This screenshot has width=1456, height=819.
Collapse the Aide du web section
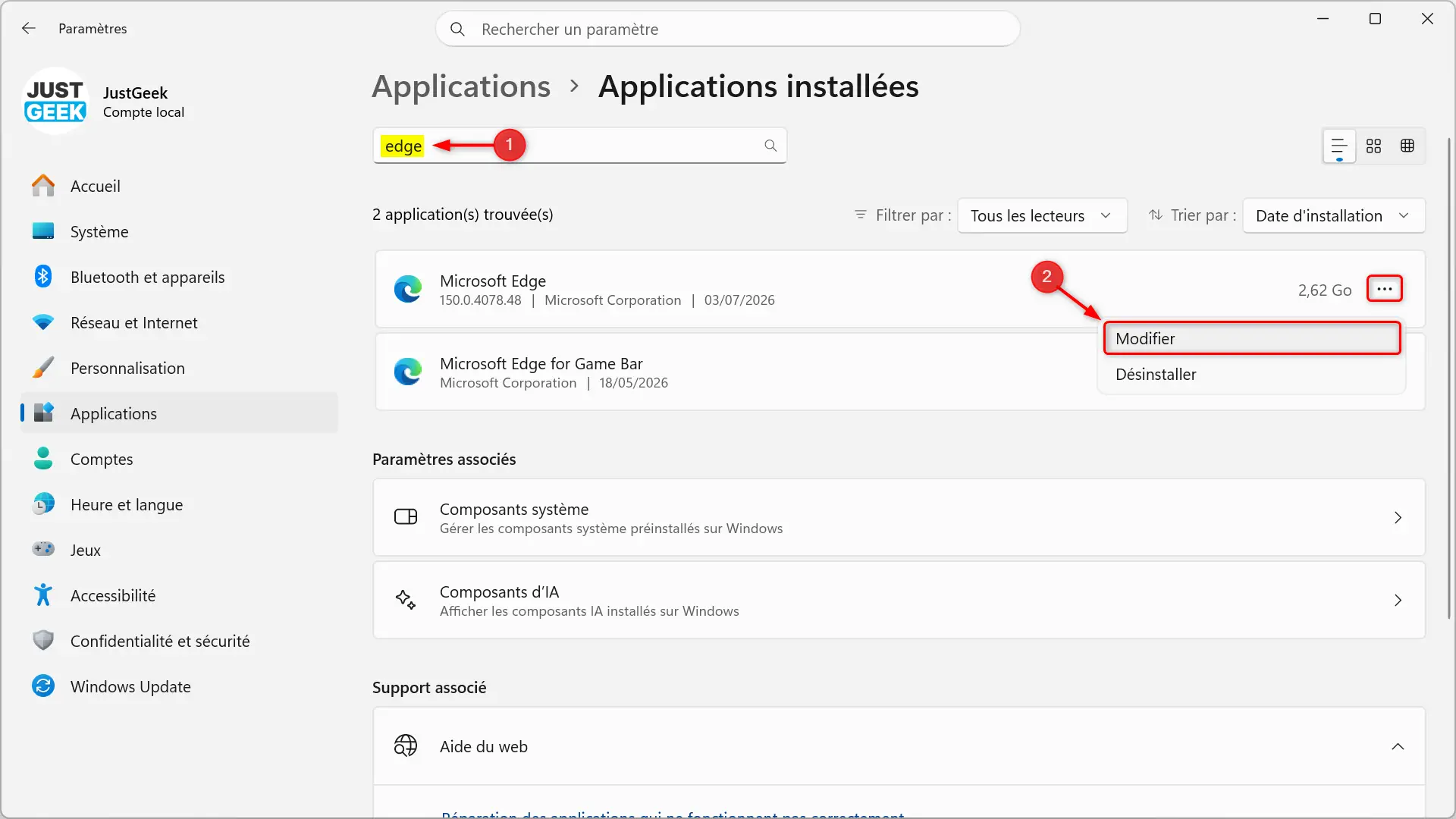[x=1398, y=747]
